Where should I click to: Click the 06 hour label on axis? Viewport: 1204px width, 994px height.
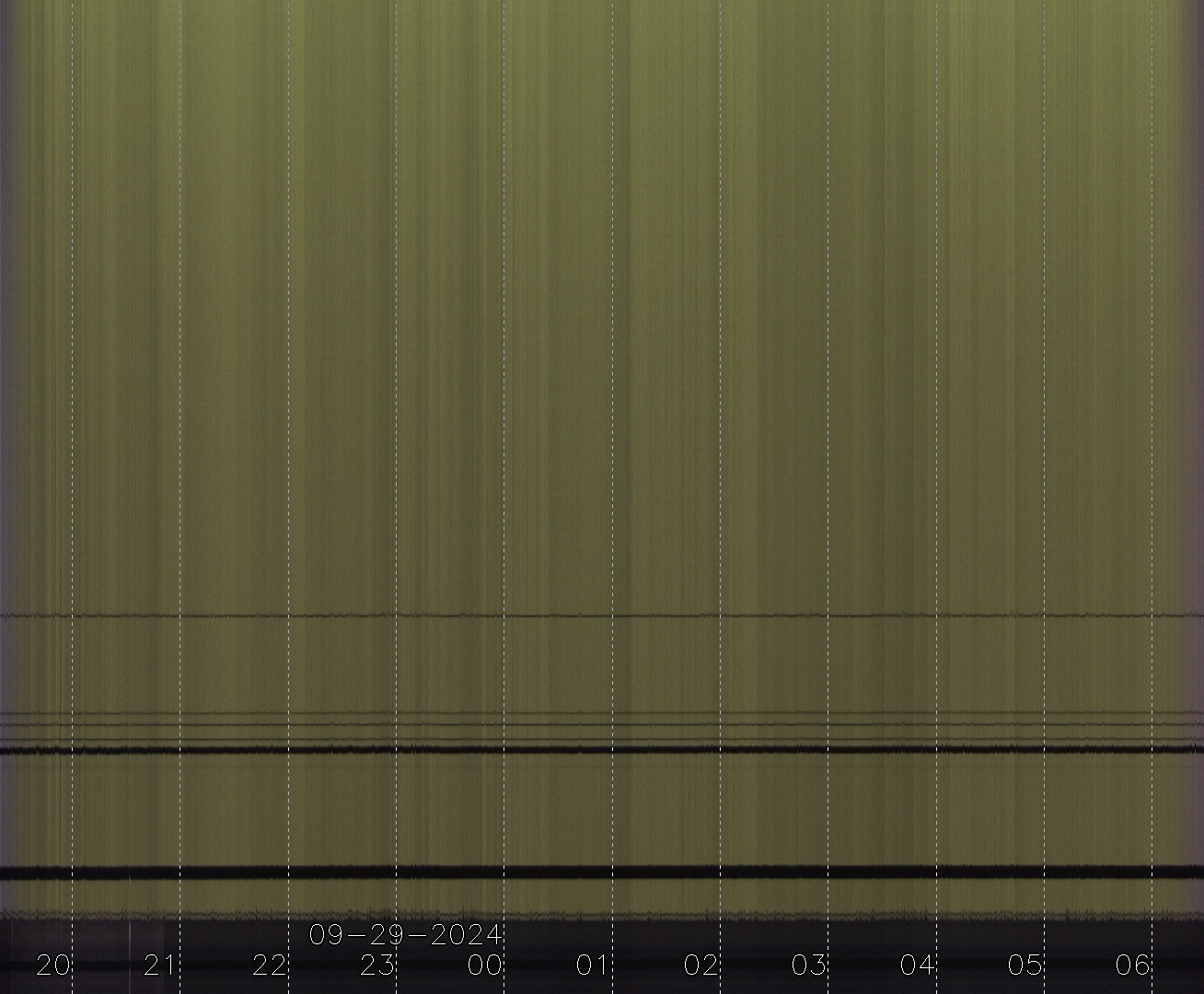pyautogui.click(x=1133, y=965)
